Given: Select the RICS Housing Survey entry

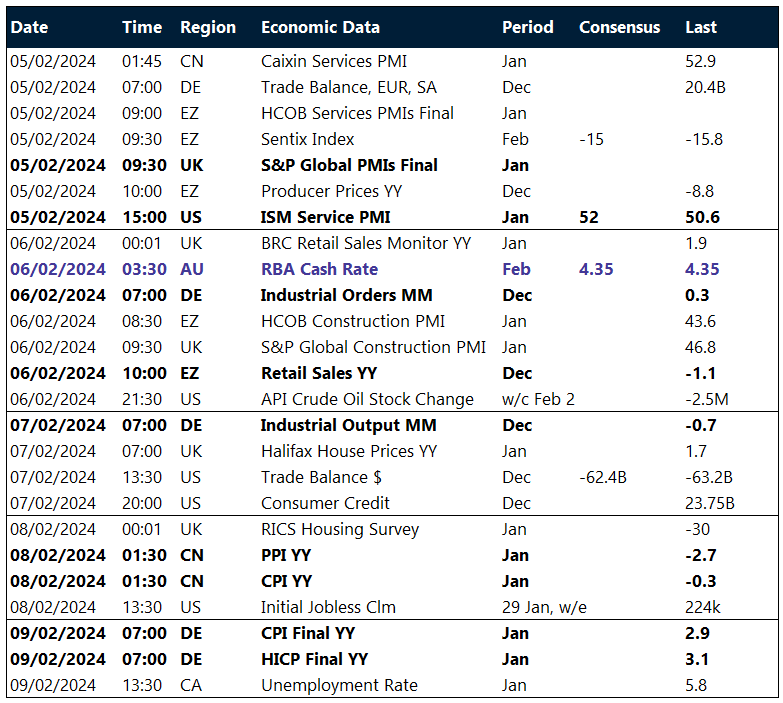Looking at the screenshot, I should pyautogui.click(x=340, y=529).
